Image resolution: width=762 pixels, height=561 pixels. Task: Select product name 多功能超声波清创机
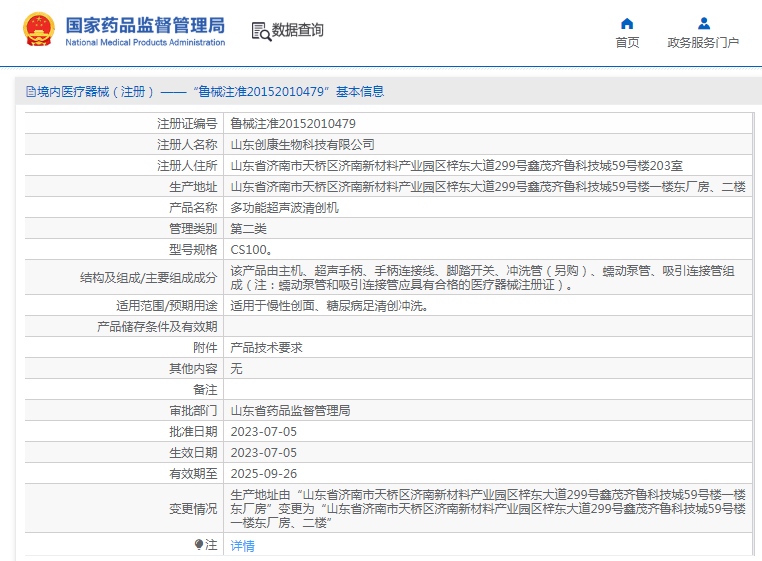point(284,208)
